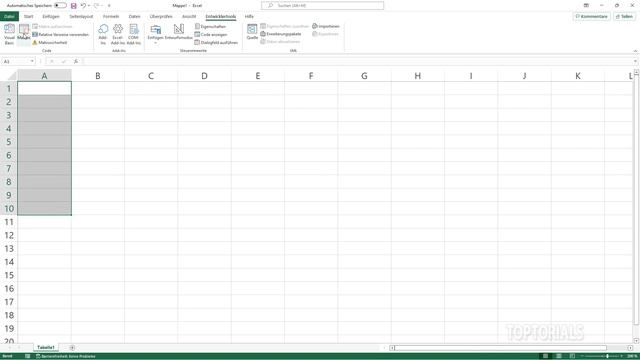Image resolution: width=640 pixels, height=360 pixels.
Task: Select column D header
Action: click(204, 76)
